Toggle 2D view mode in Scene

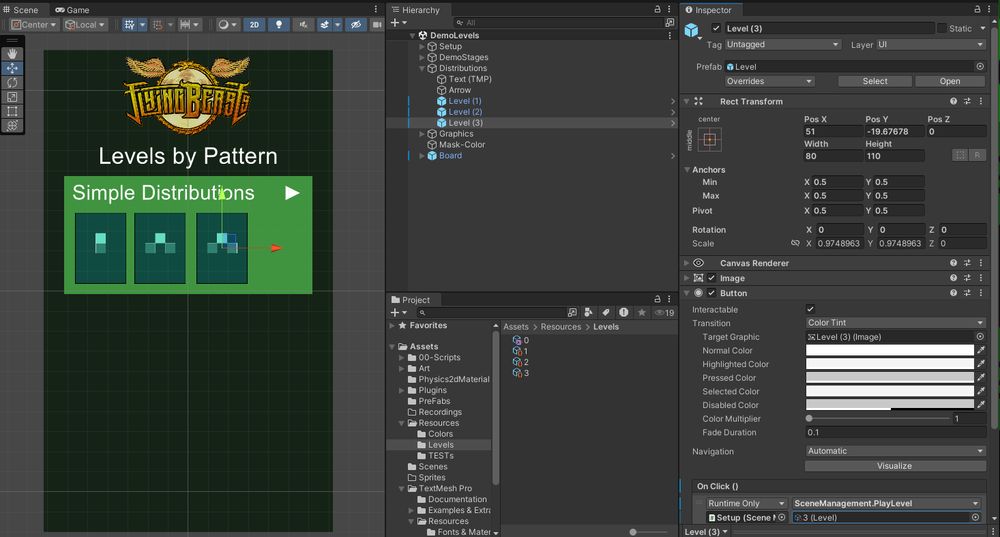pos(254,25)
